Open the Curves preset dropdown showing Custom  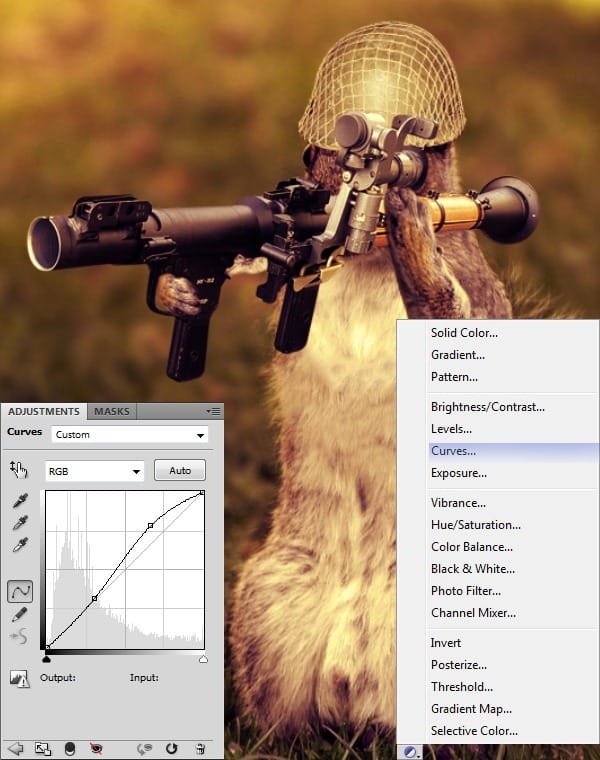tap(129, 435)
